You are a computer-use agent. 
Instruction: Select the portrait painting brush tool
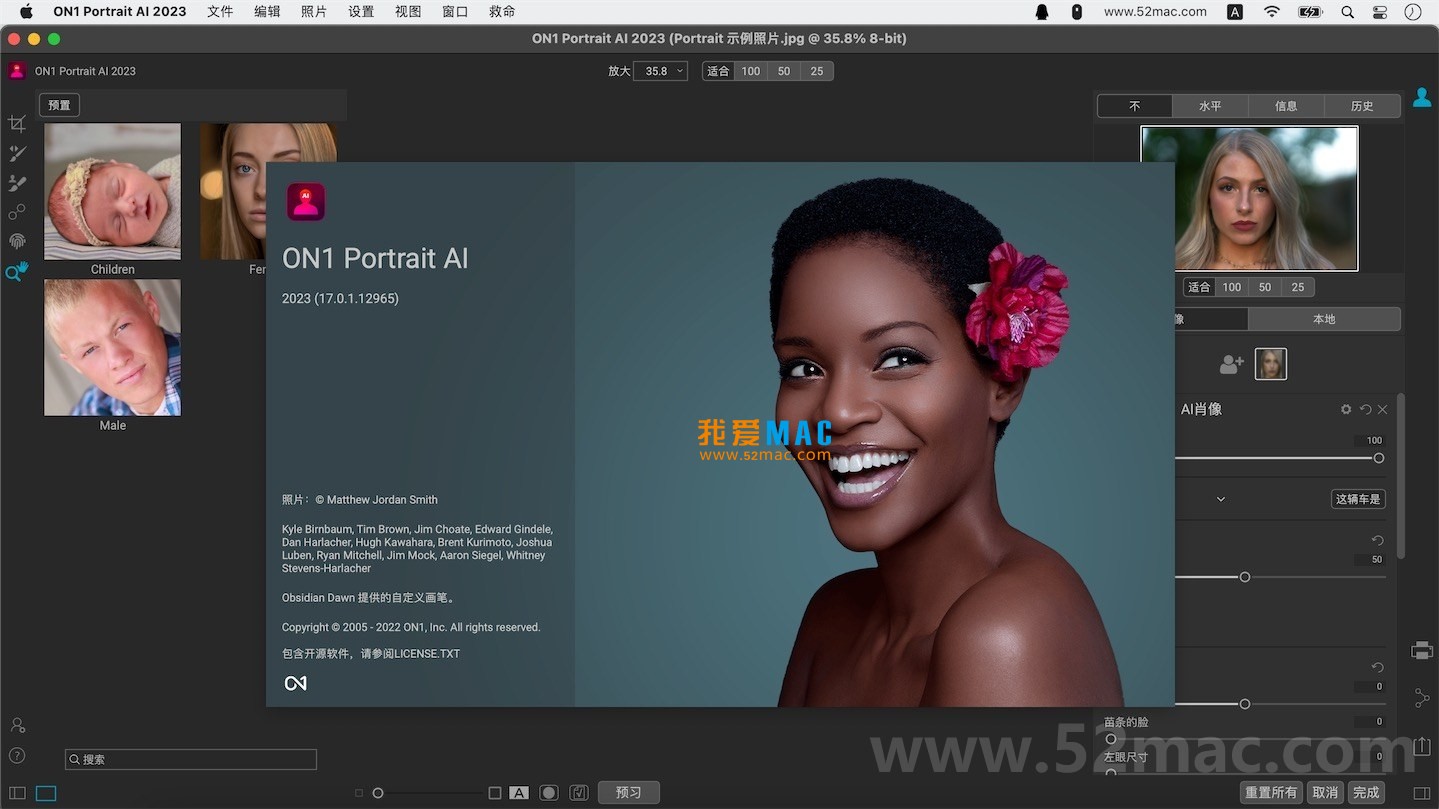[17, 183]
